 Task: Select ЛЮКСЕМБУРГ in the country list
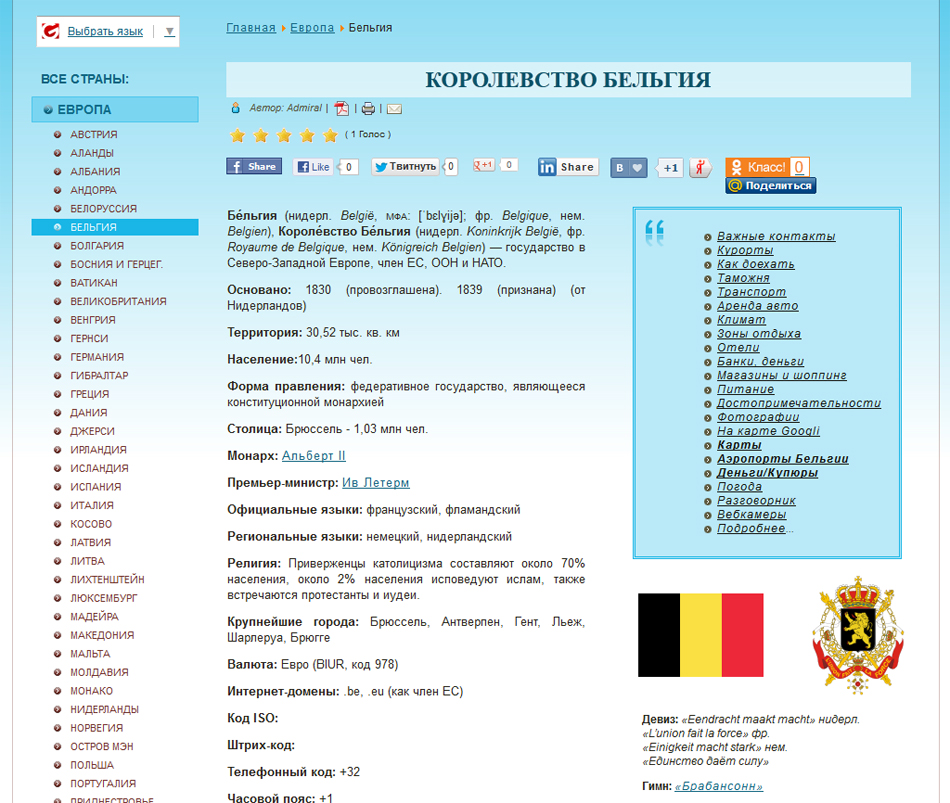(x=104, y=598)
